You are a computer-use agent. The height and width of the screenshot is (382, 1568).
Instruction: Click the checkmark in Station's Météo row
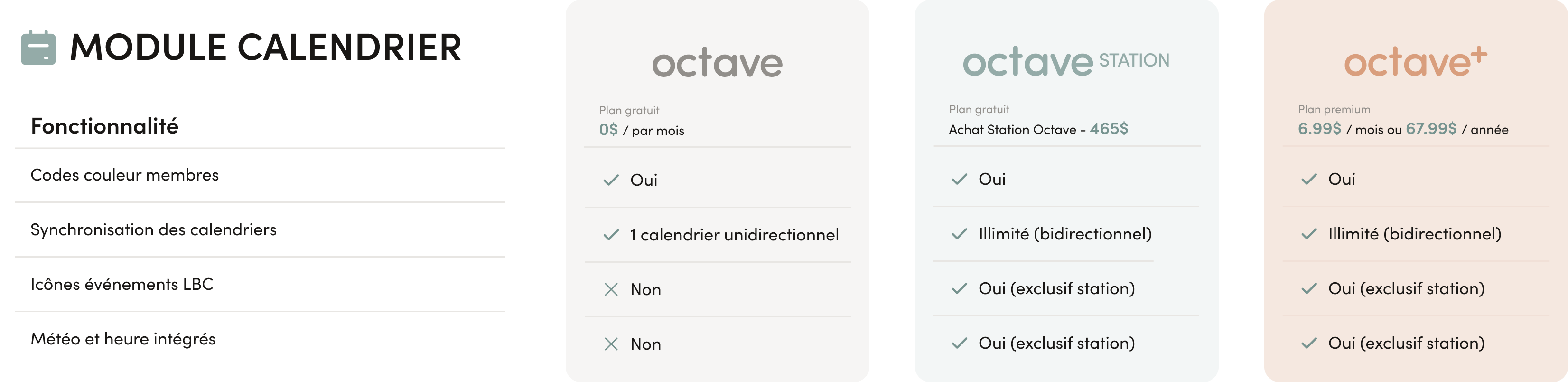point(959,343)
